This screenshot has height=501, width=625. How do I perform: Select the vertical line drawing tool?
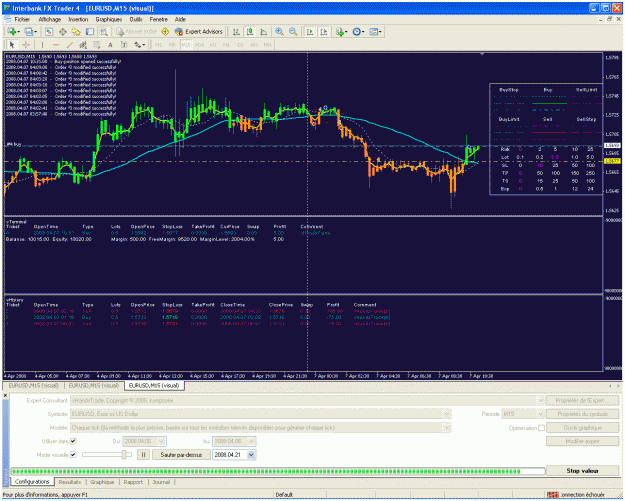point(42,45)
